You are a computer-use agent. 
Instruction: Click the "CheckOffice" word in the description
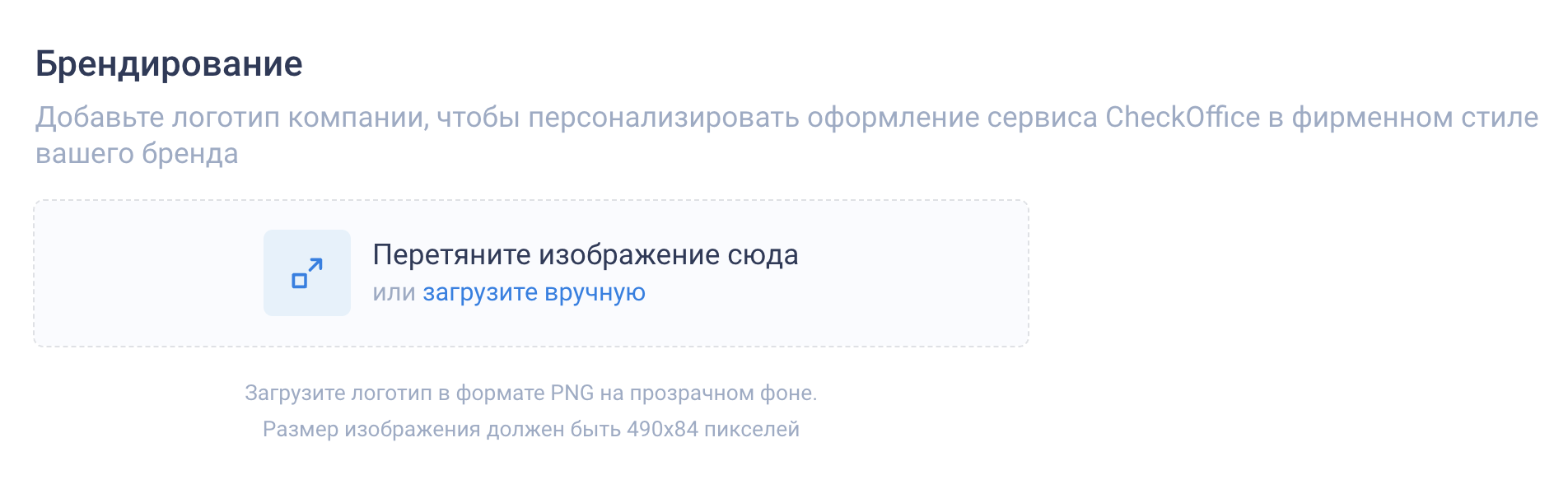pos(1183,117)
